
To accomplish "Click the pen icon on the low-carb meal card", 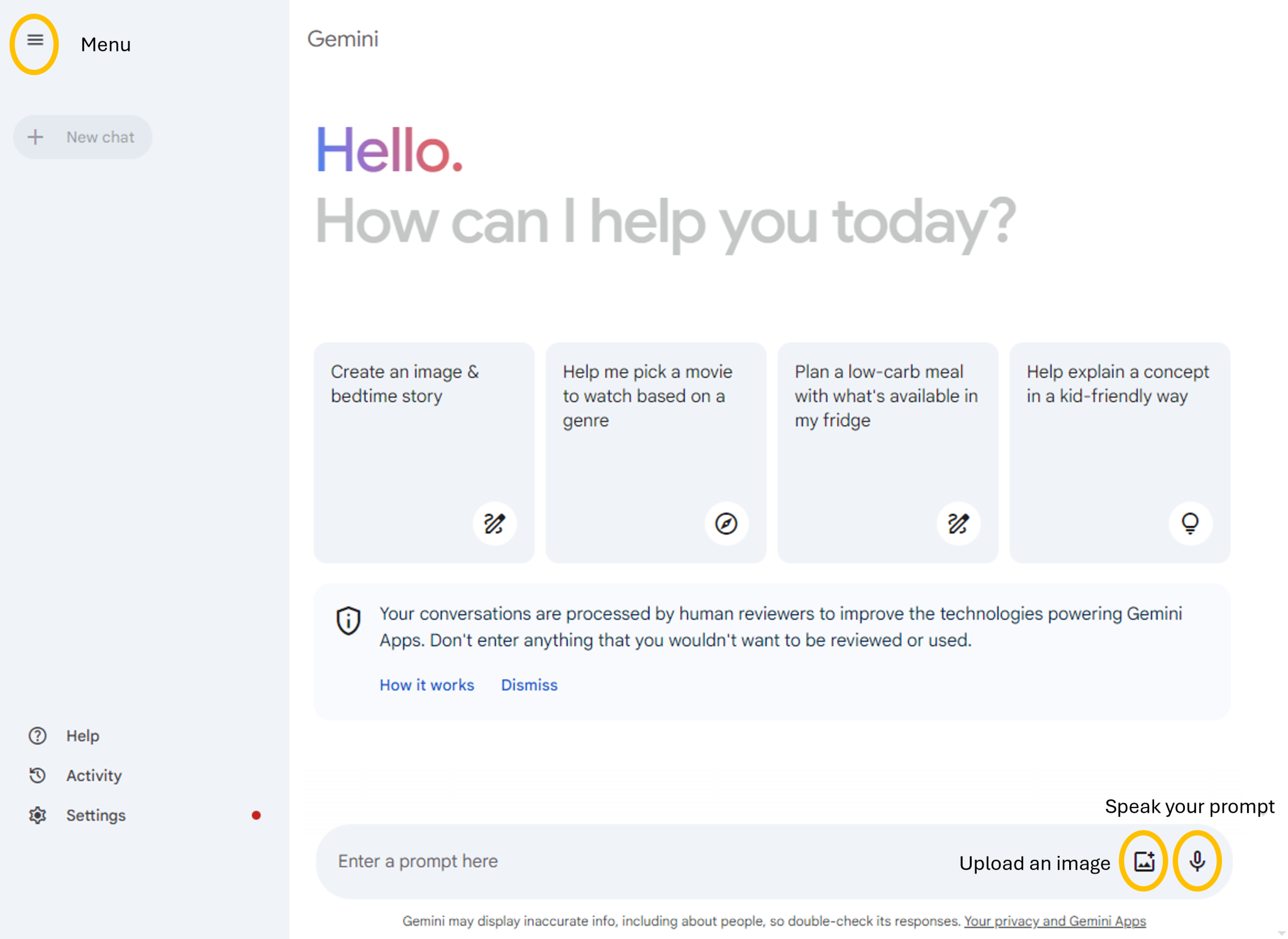I will point(957,523).
